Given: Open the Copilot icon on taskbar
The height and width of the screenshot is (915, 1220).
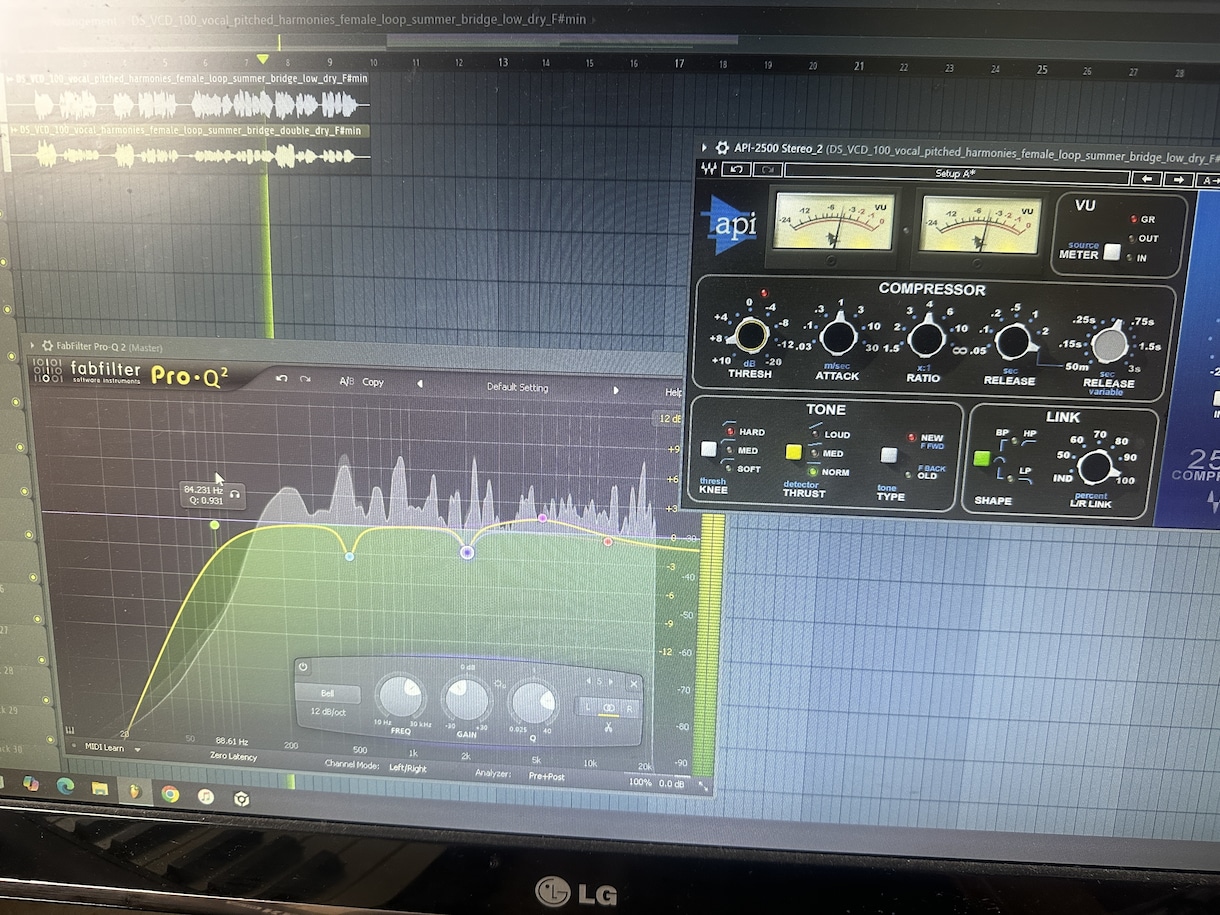Looking at the screenshot, I should [31, 784].
